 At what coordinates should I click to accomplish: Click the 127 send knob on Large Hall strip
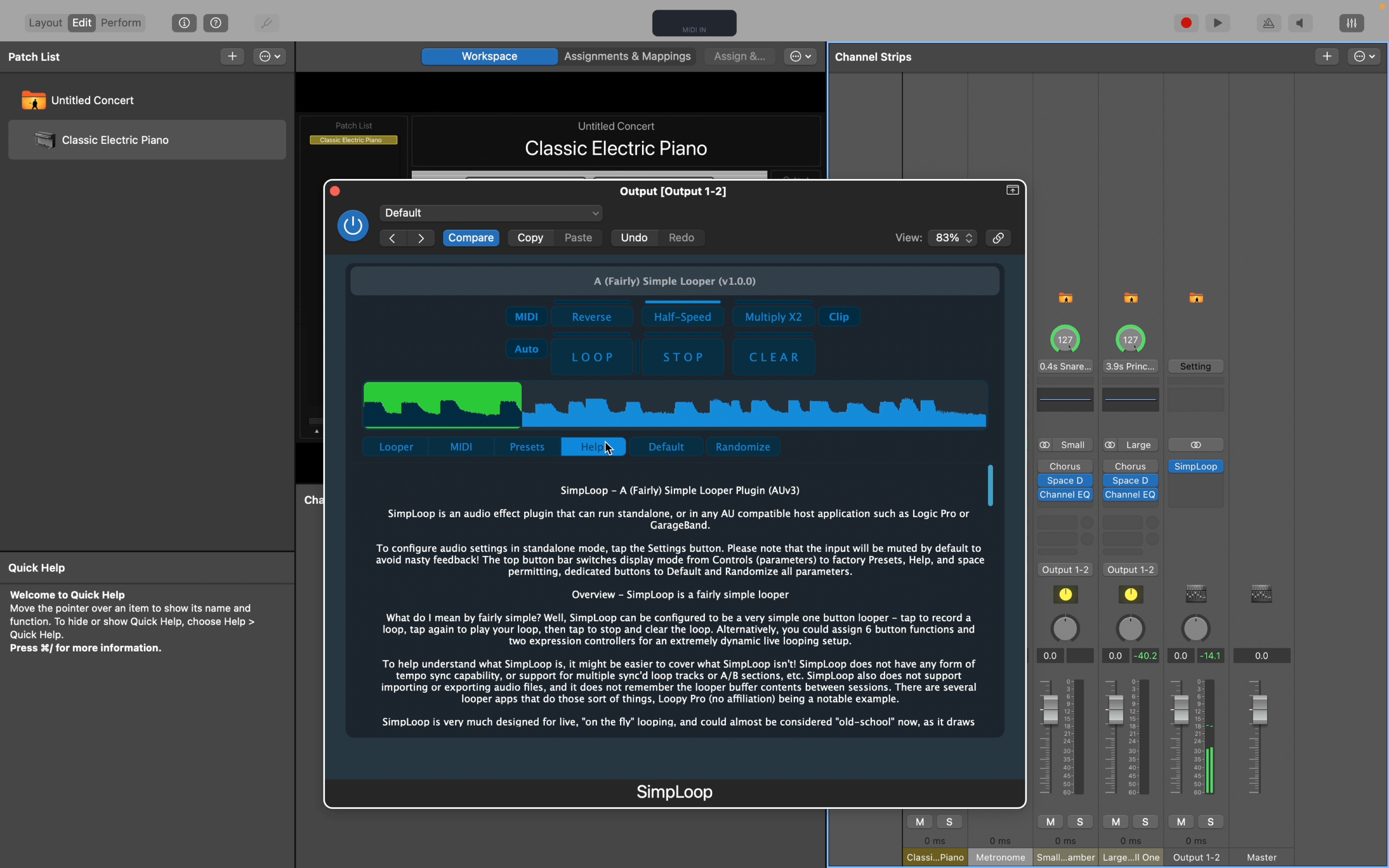pyautogui.click(x=1131, y=340)
